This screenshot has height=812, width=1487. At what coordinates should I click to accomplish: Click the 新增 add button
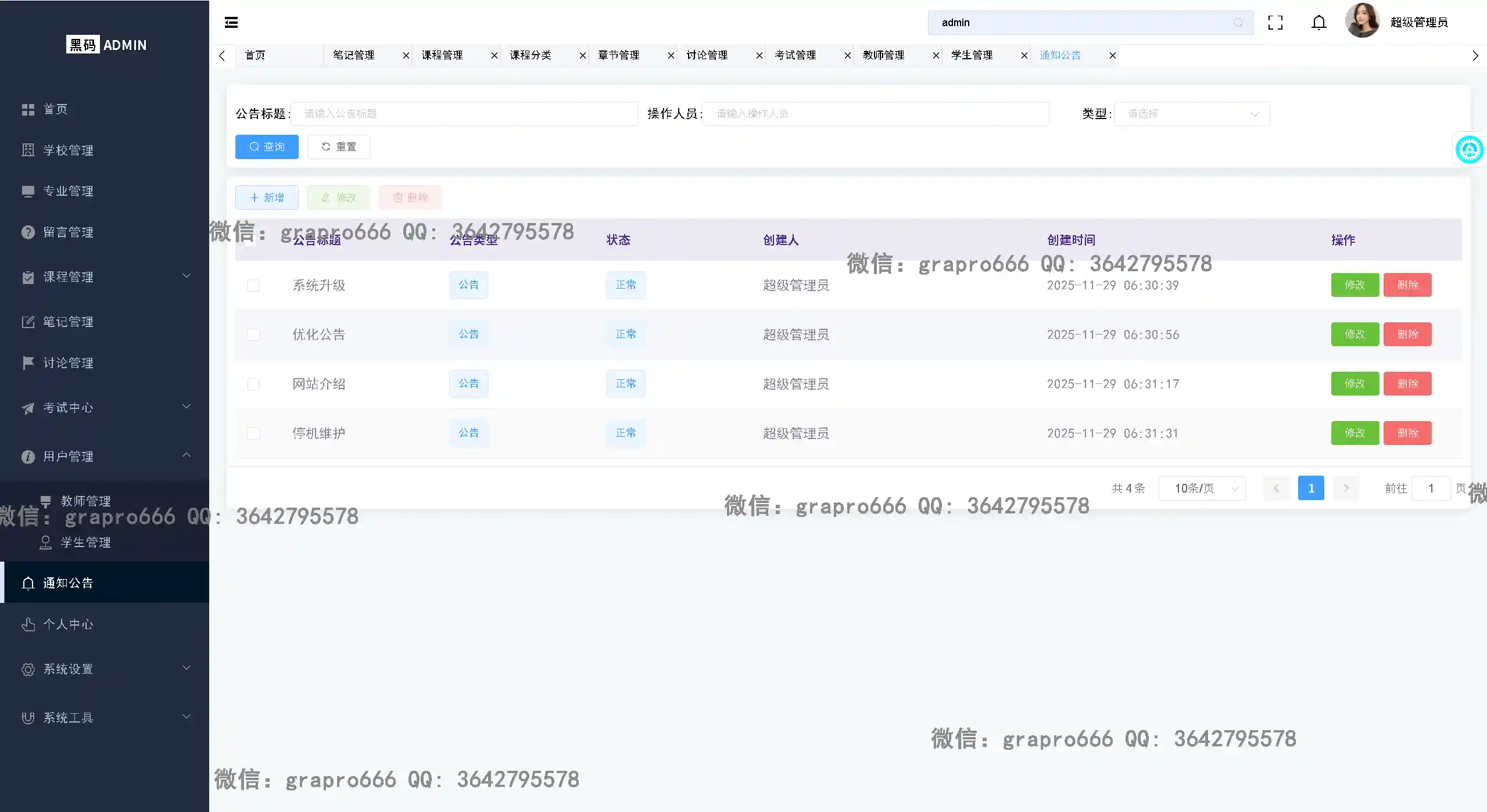point(267,197)
